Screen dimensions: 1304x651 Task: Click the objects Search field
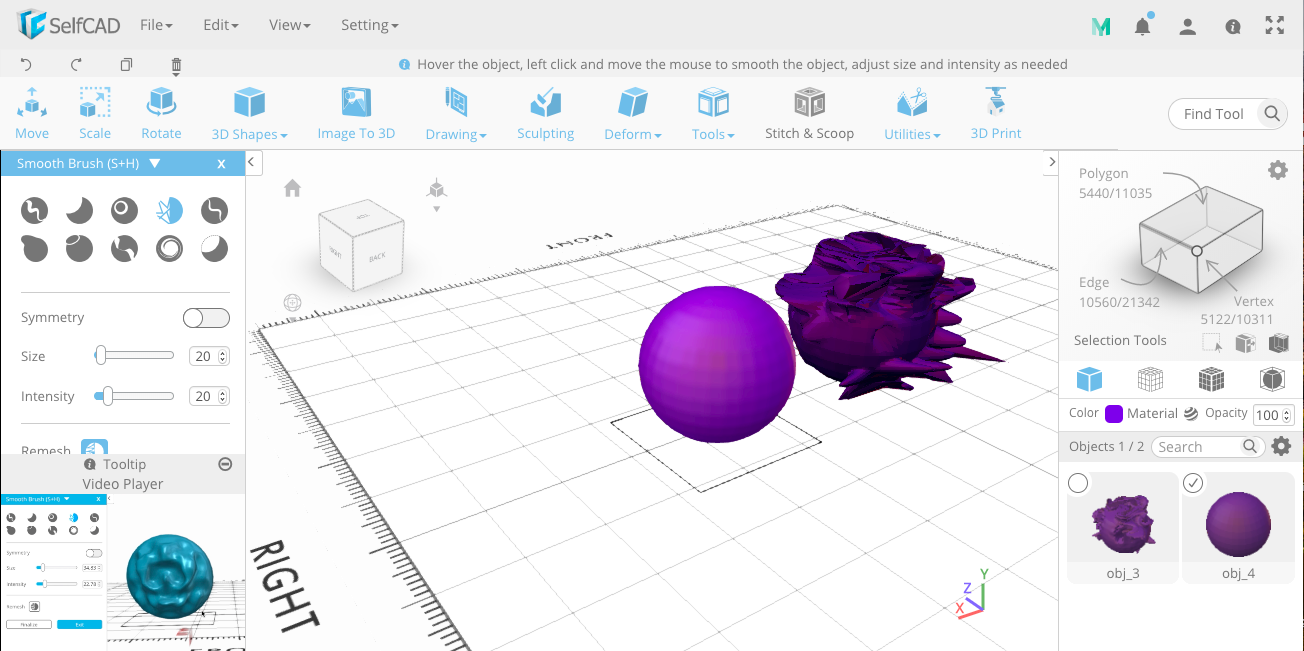pos(1206,447)
